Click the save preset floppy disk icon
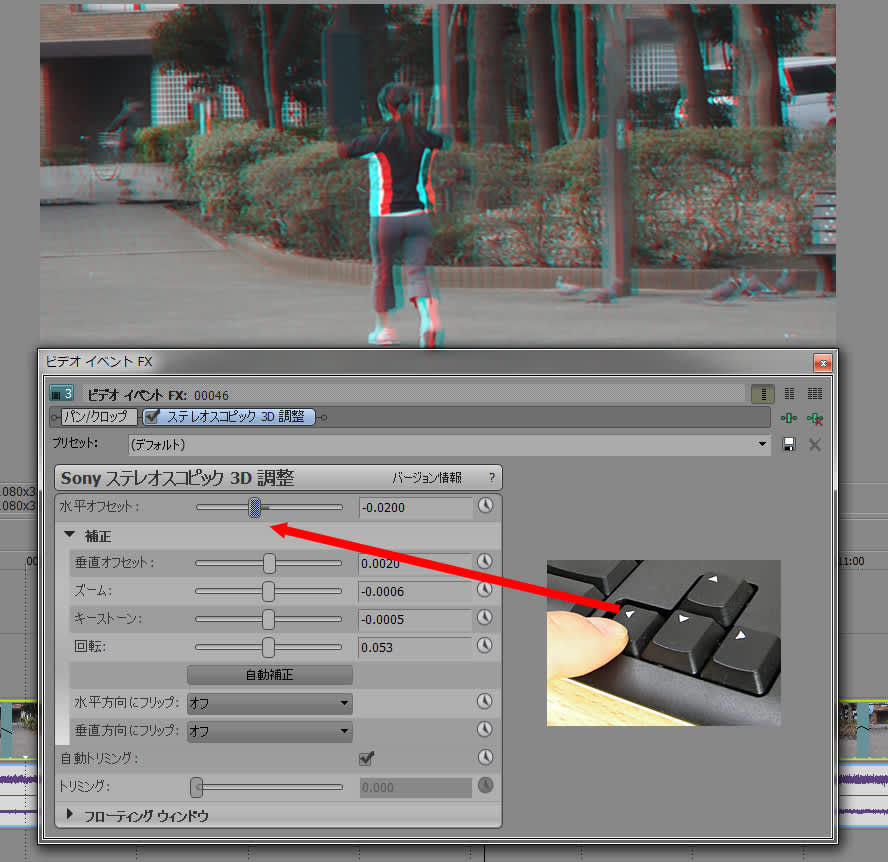This screenshot has height=862, width=888. (789, 444)
